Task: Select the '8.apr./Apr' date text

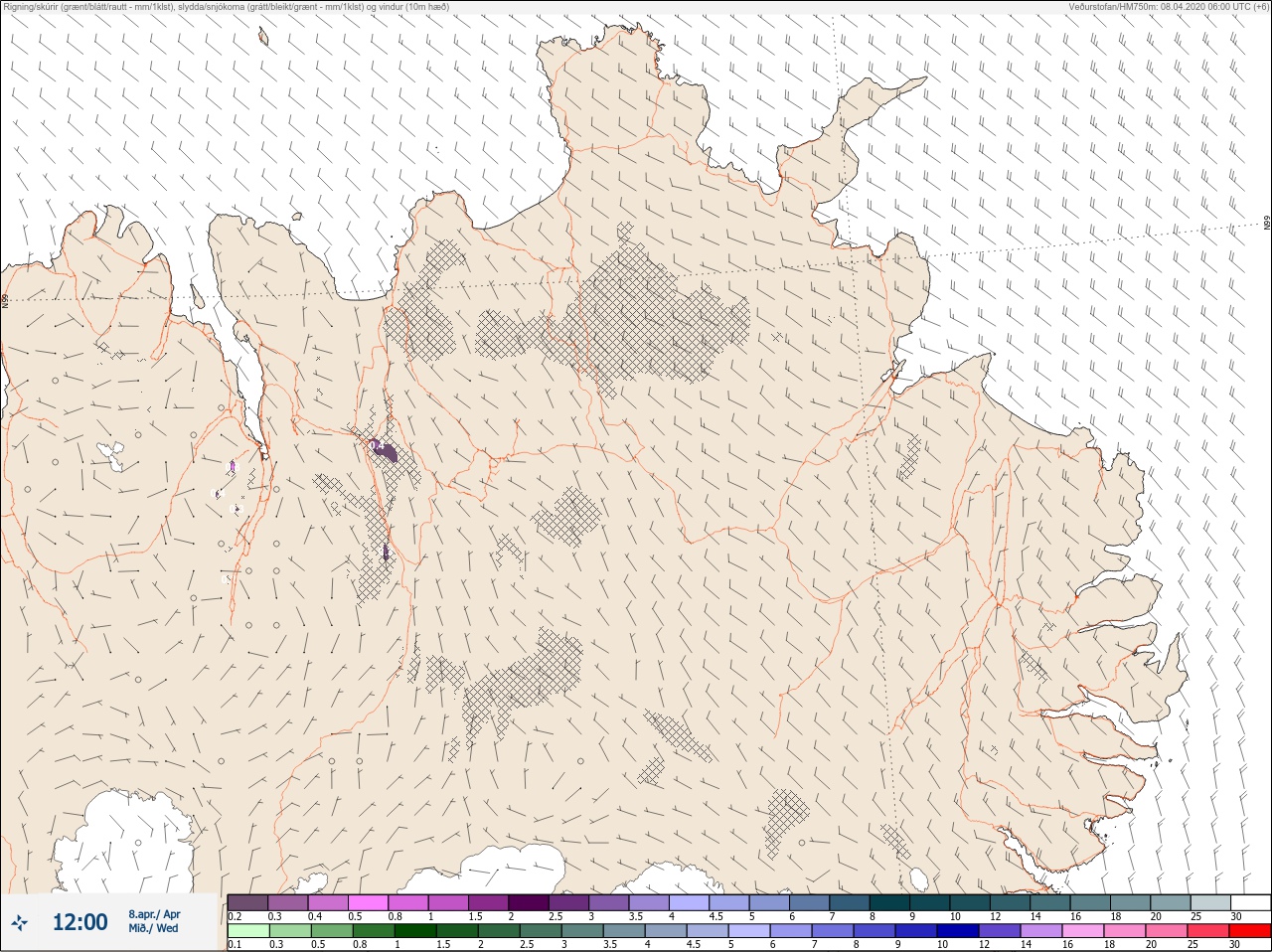Action: tap(154, 914)
